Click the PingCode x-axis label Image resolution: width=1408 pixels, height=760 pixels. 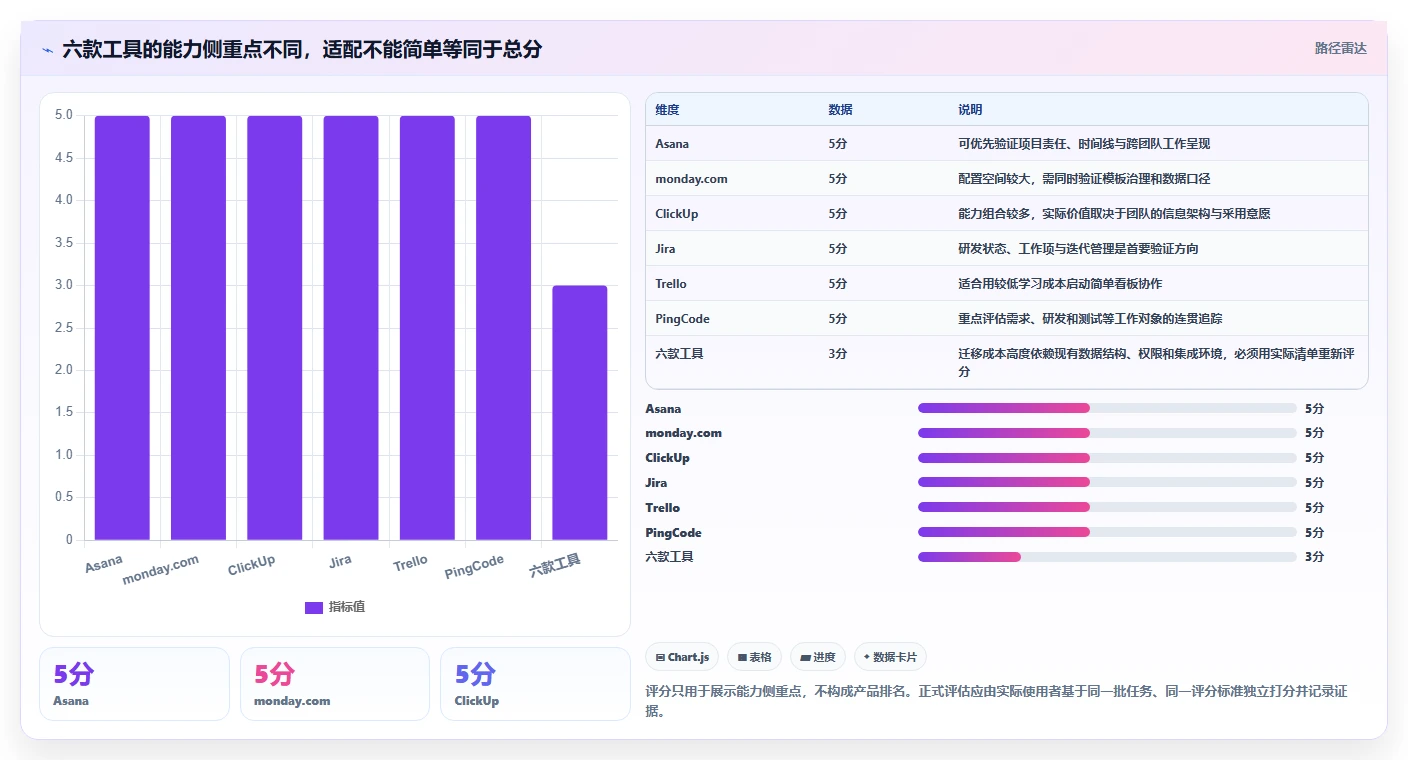pyautogui.click(x=474, y=566)
